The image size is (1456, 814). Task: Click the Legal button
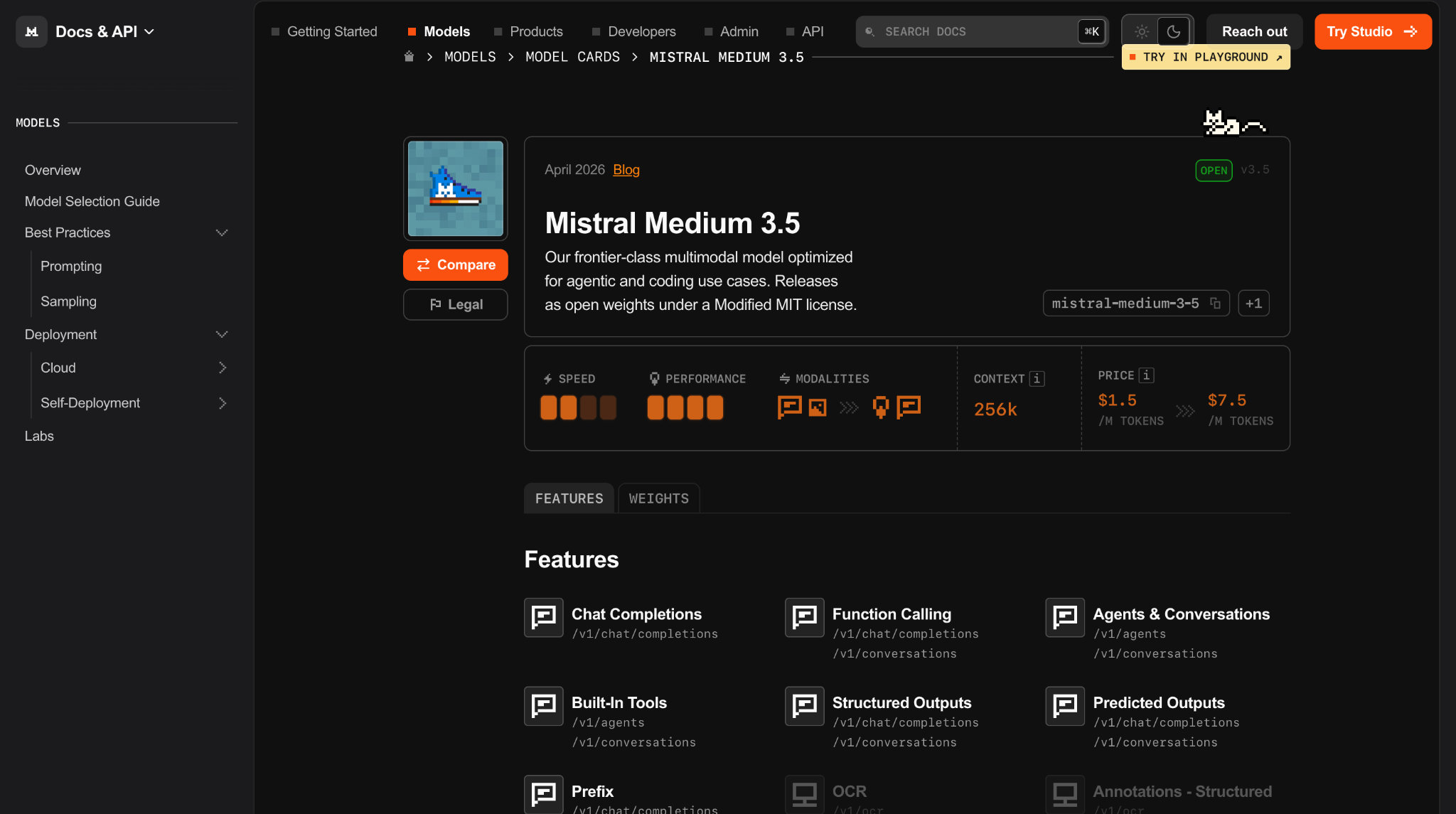pyautogui.click(x=456, y=305)
